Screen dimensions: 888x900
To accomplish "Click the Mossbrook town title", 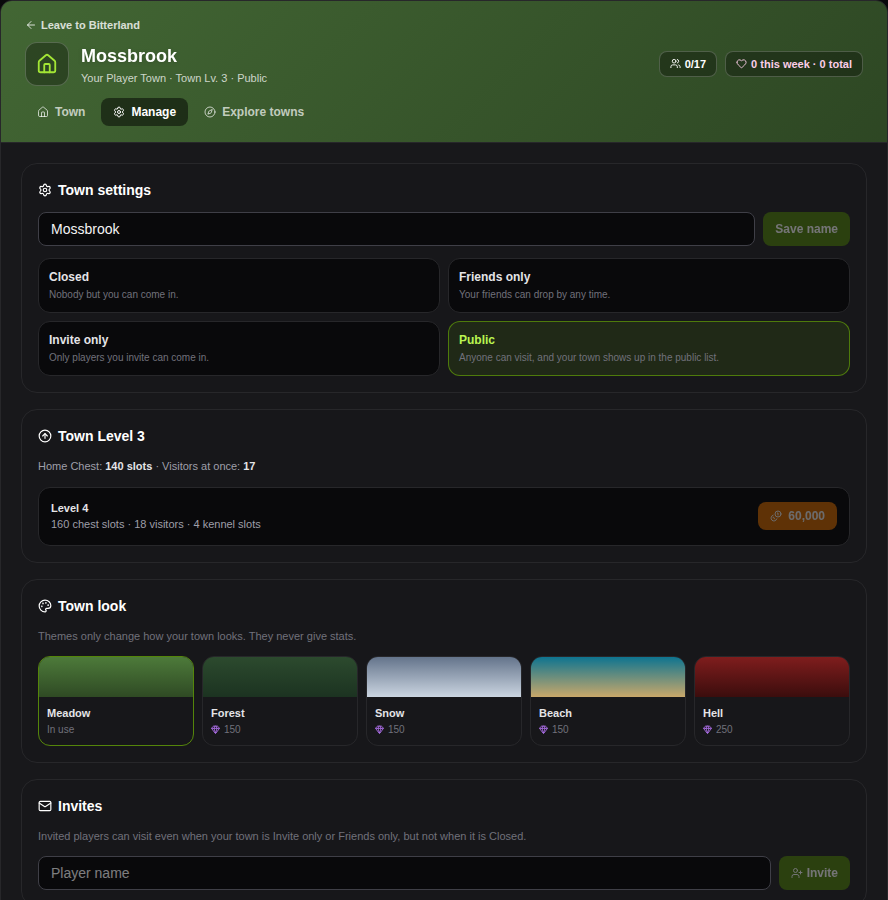I will 129,56.
